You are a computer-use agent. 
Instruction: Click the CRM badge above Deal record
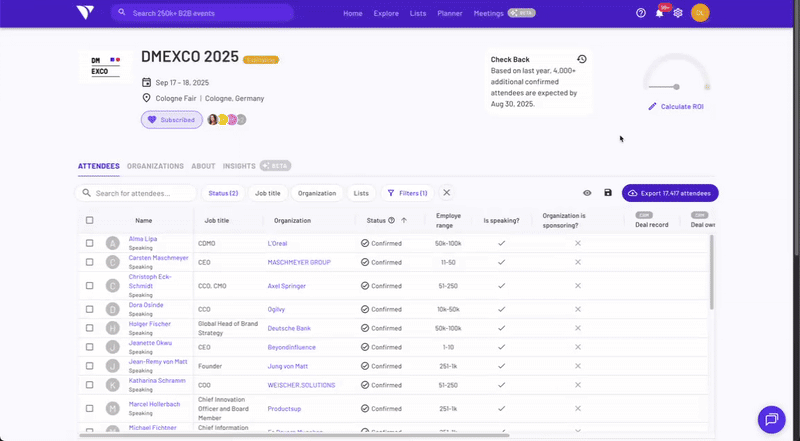coord(644,215)
